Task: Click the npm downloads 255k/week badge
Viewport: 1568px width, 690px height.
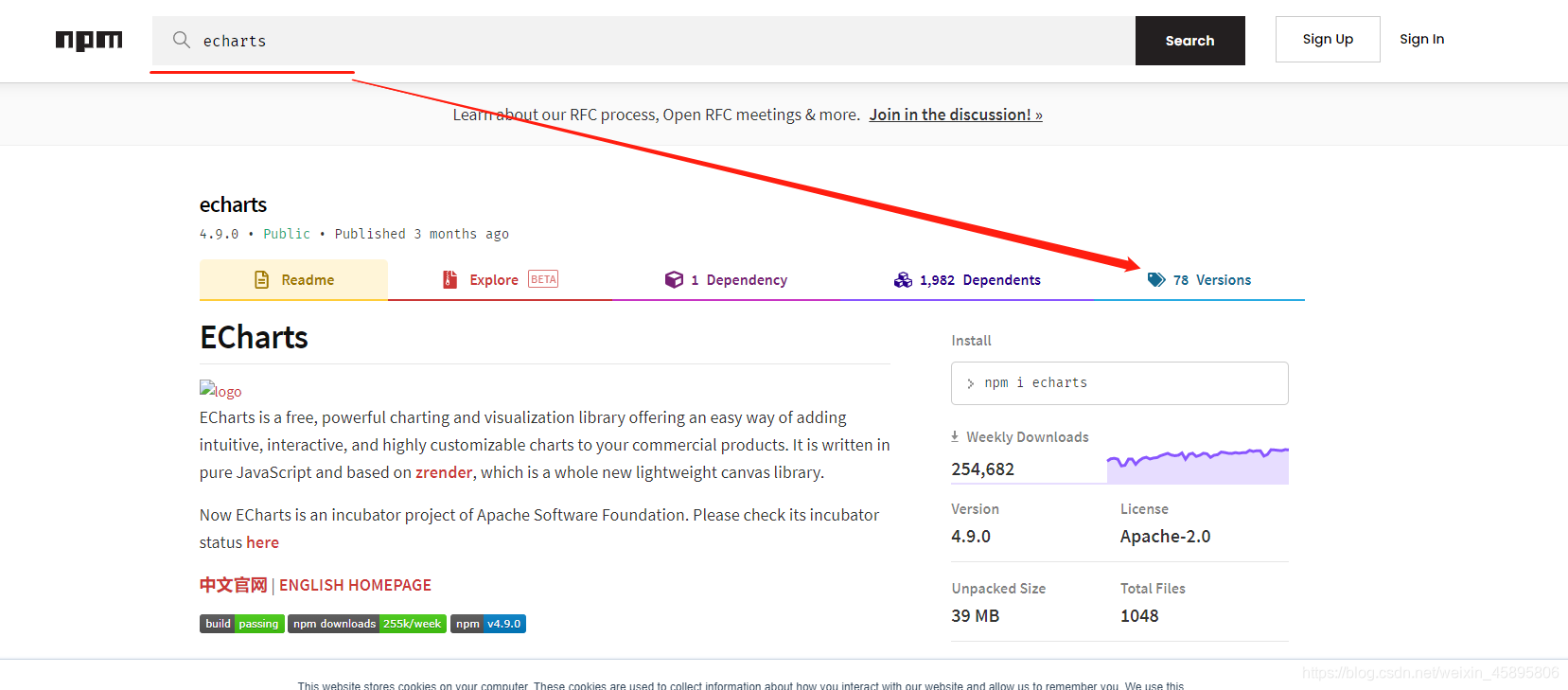Action: tap(367, 624)
